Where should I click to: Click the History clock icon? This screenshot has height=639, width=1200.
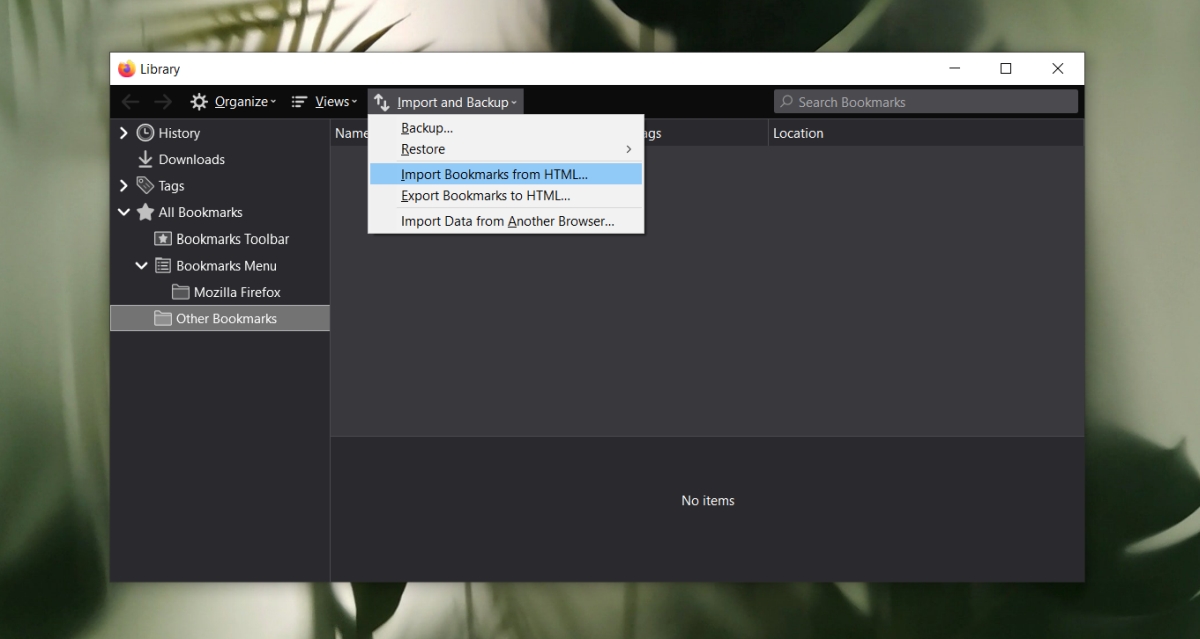(x=144, y=132)
